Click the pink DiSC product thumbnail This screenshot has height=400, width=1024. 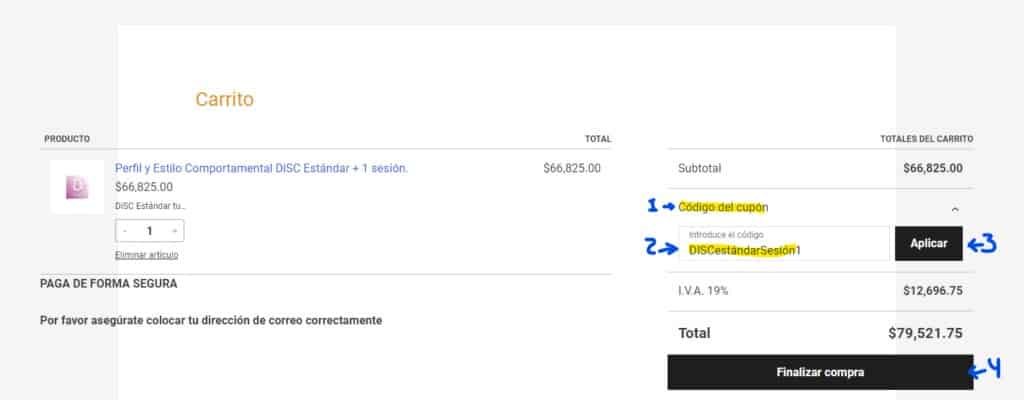coord(77,187)
